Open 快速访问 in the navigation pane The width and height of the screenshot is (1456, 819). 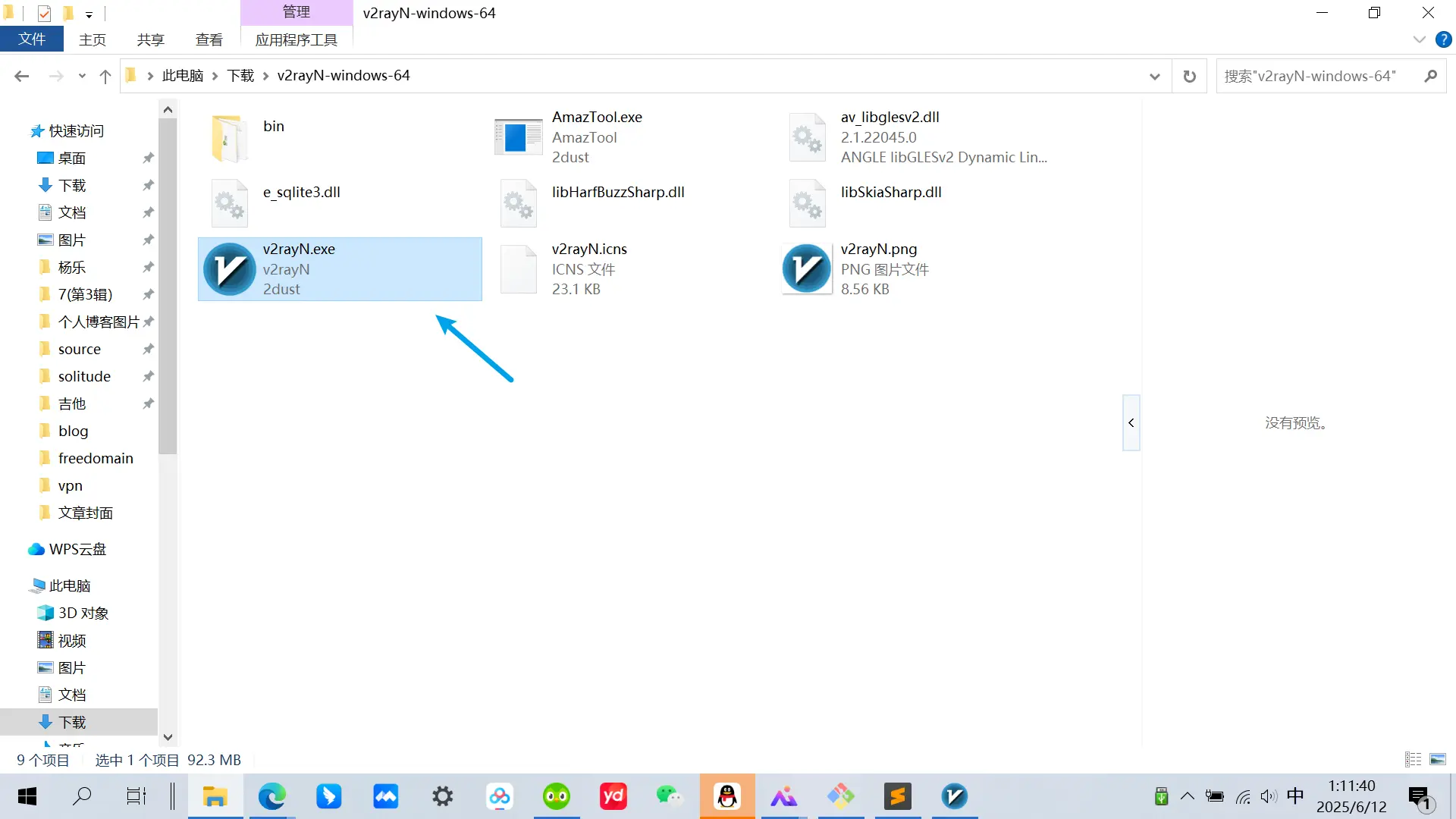pos(77,131)
